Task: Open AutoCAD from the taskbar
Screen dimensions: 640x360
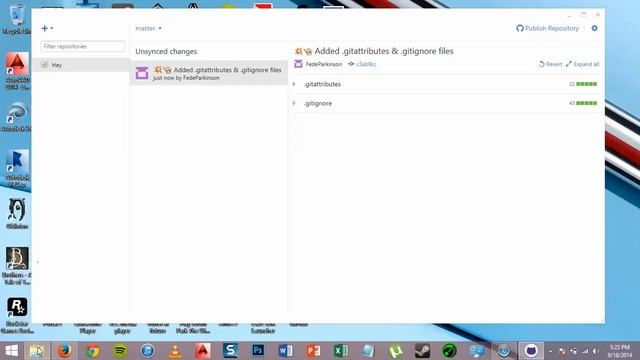Action: tap(203, 351)
